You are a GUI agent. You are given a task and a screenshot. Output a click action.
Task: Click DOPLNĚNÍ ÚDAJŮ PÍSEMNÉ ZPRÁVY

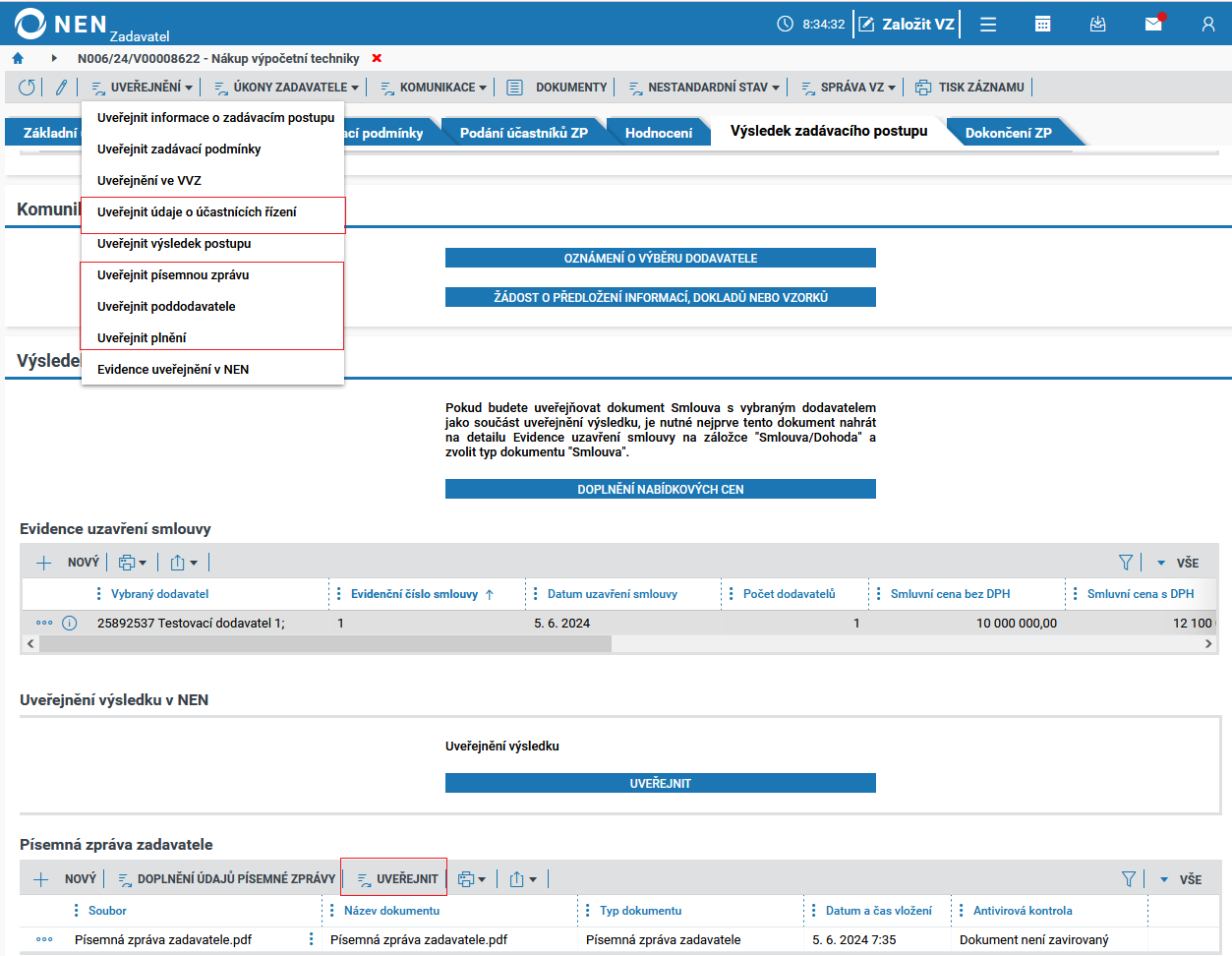coord(227,879)
